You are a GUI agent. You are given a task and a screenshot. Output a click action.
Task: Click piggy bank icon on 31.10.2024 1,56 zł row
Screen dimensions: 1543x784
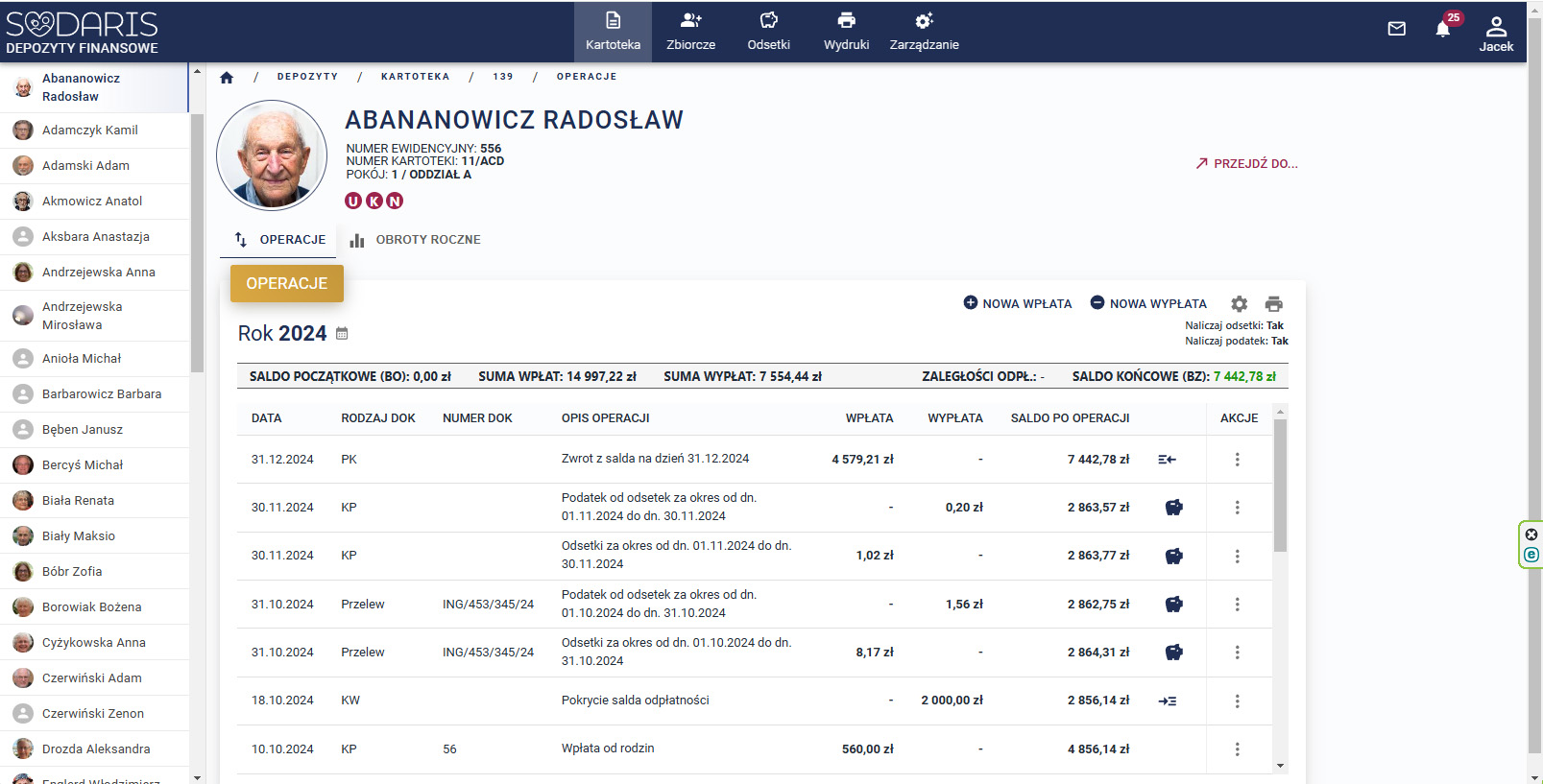coord(1173,605)
